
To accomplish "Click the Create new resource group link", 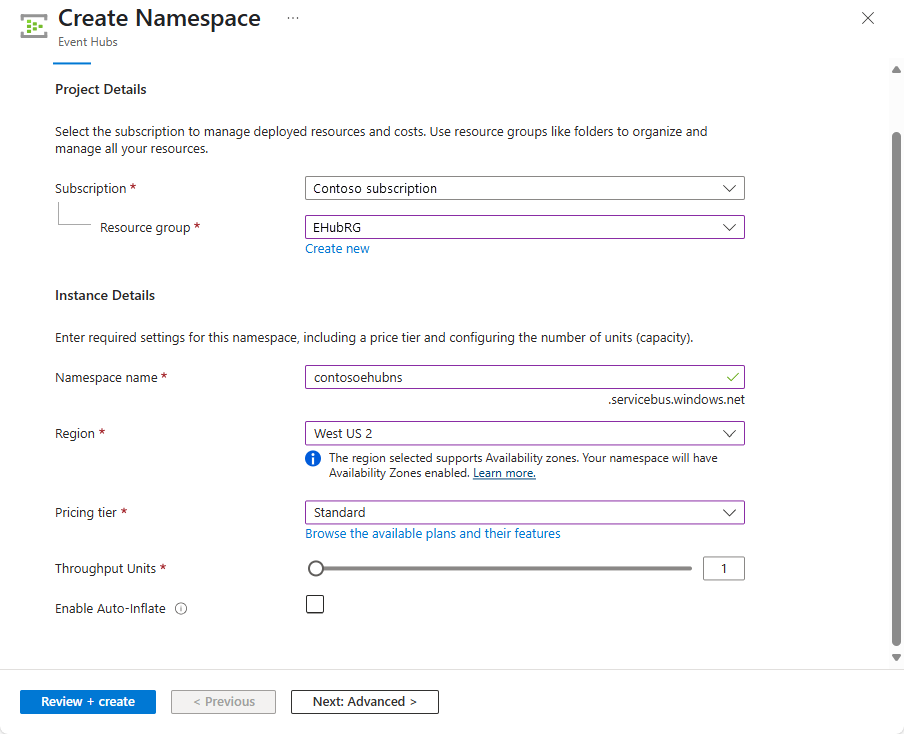I will pos(337,248).
